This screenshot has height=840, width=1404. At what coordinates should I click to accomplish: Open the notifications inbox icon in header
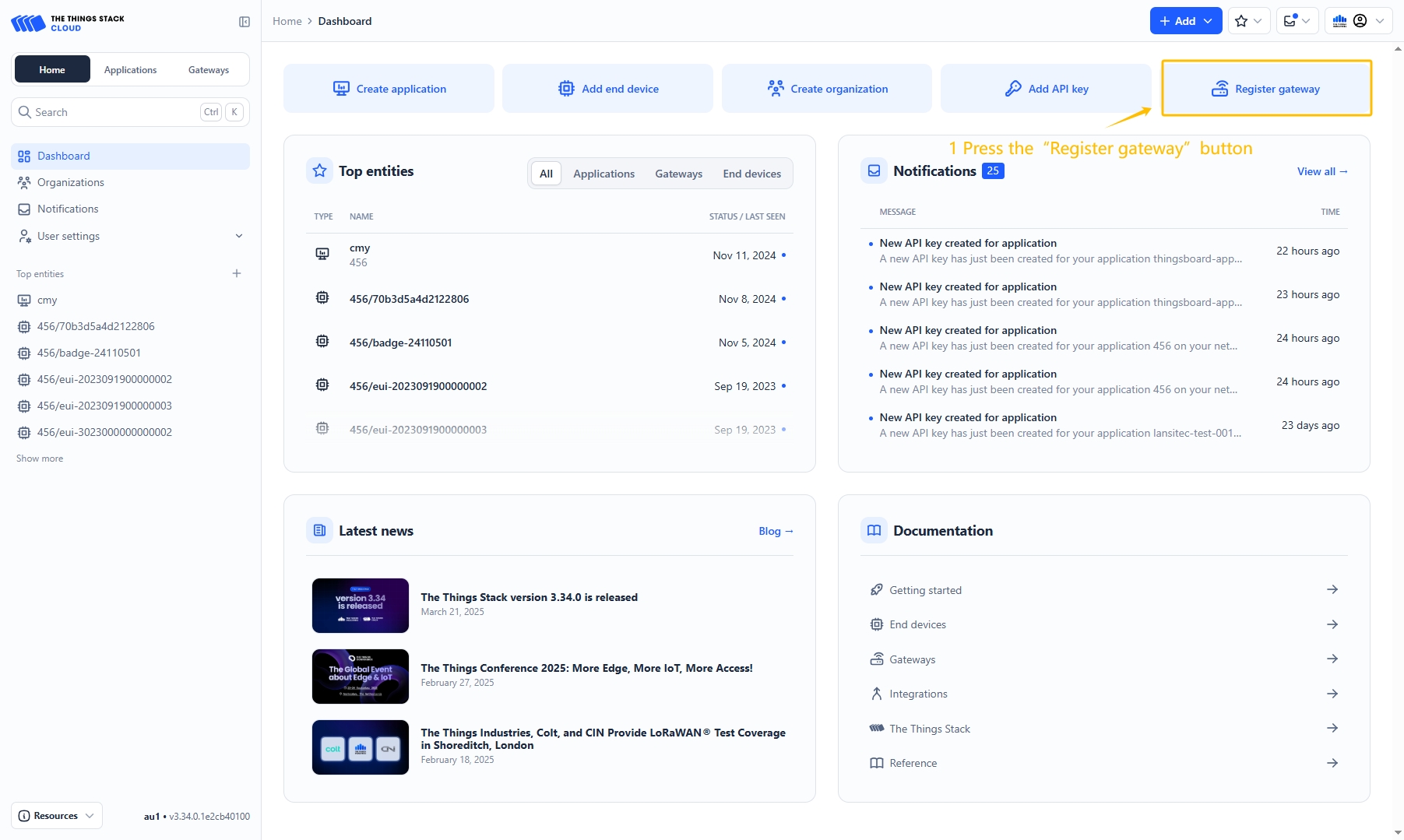tap(1297, 21)
